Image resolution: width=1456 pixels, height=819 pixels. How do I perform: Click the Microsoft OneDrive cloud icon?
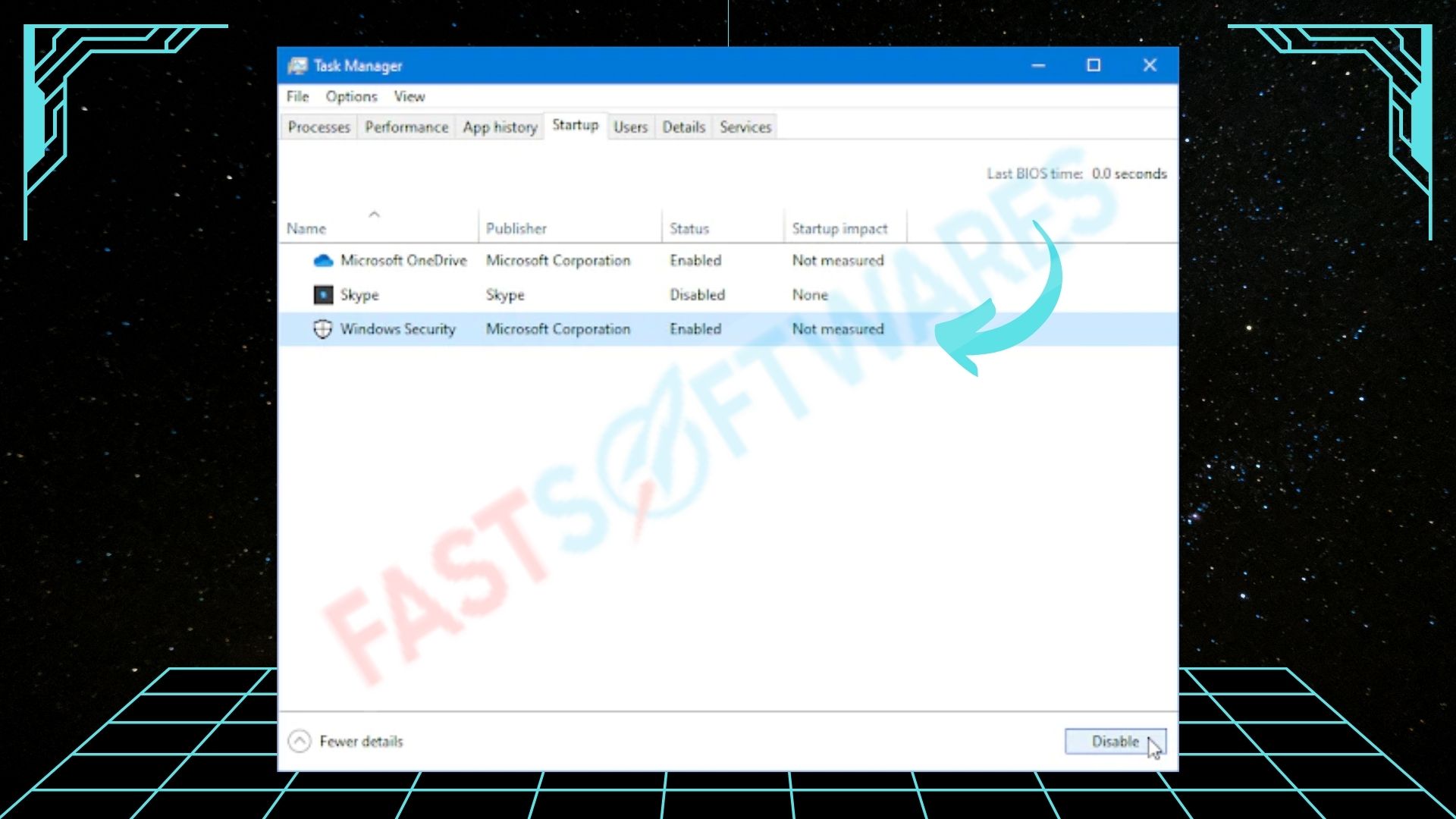coord(323,261)
